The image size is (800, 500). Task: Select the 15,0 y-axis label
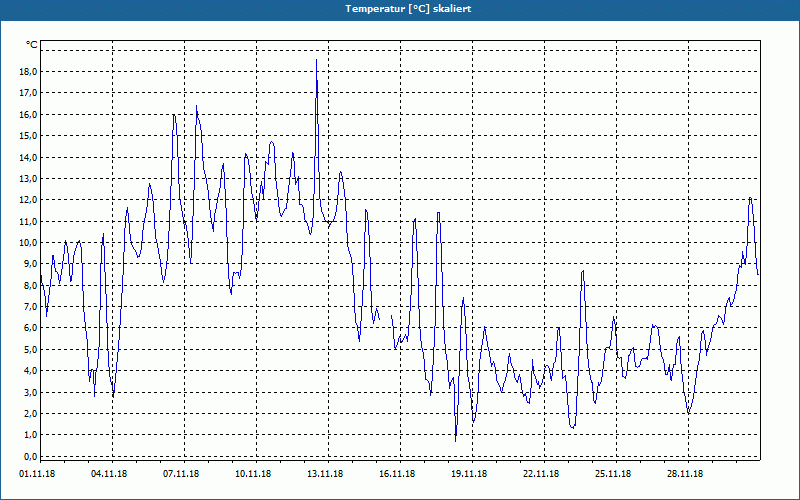coord(28,136)
